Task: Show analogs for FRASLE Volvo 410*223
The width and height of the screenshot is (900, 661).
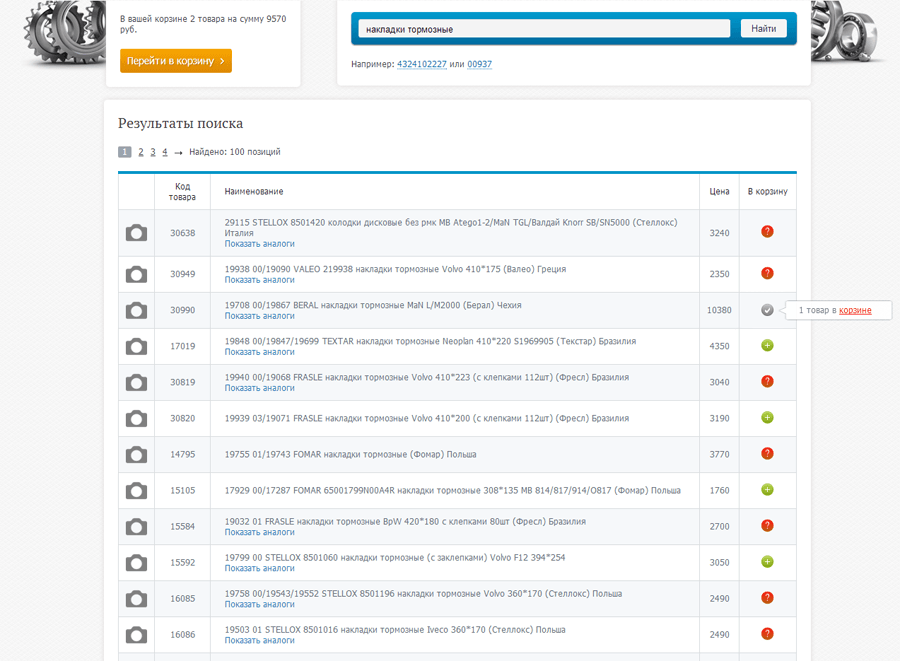Action: coord(259,388)
